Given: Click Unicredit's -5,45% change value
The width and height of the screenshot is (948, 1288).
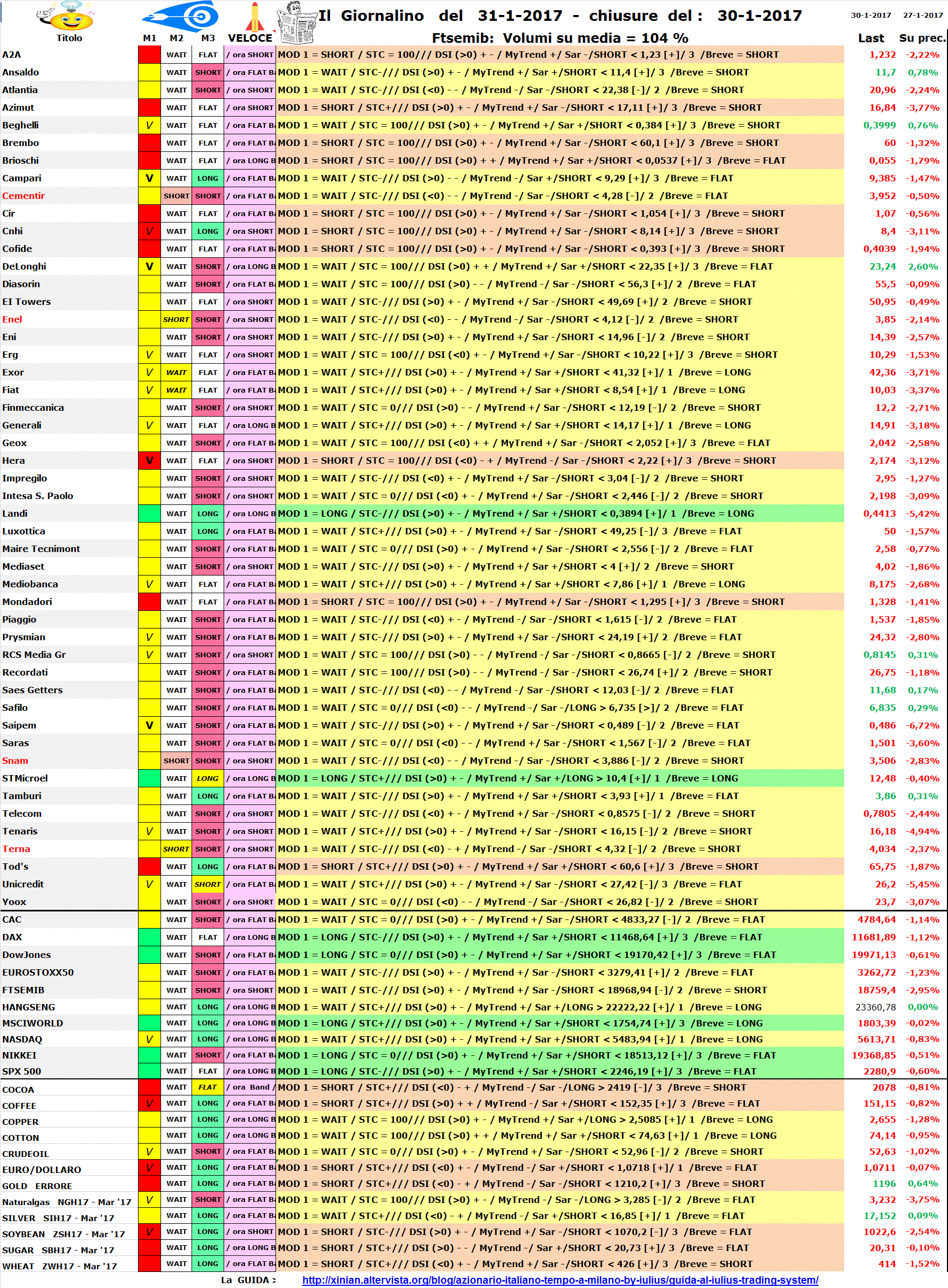Looking at the screenshot, I should [923, 884].
